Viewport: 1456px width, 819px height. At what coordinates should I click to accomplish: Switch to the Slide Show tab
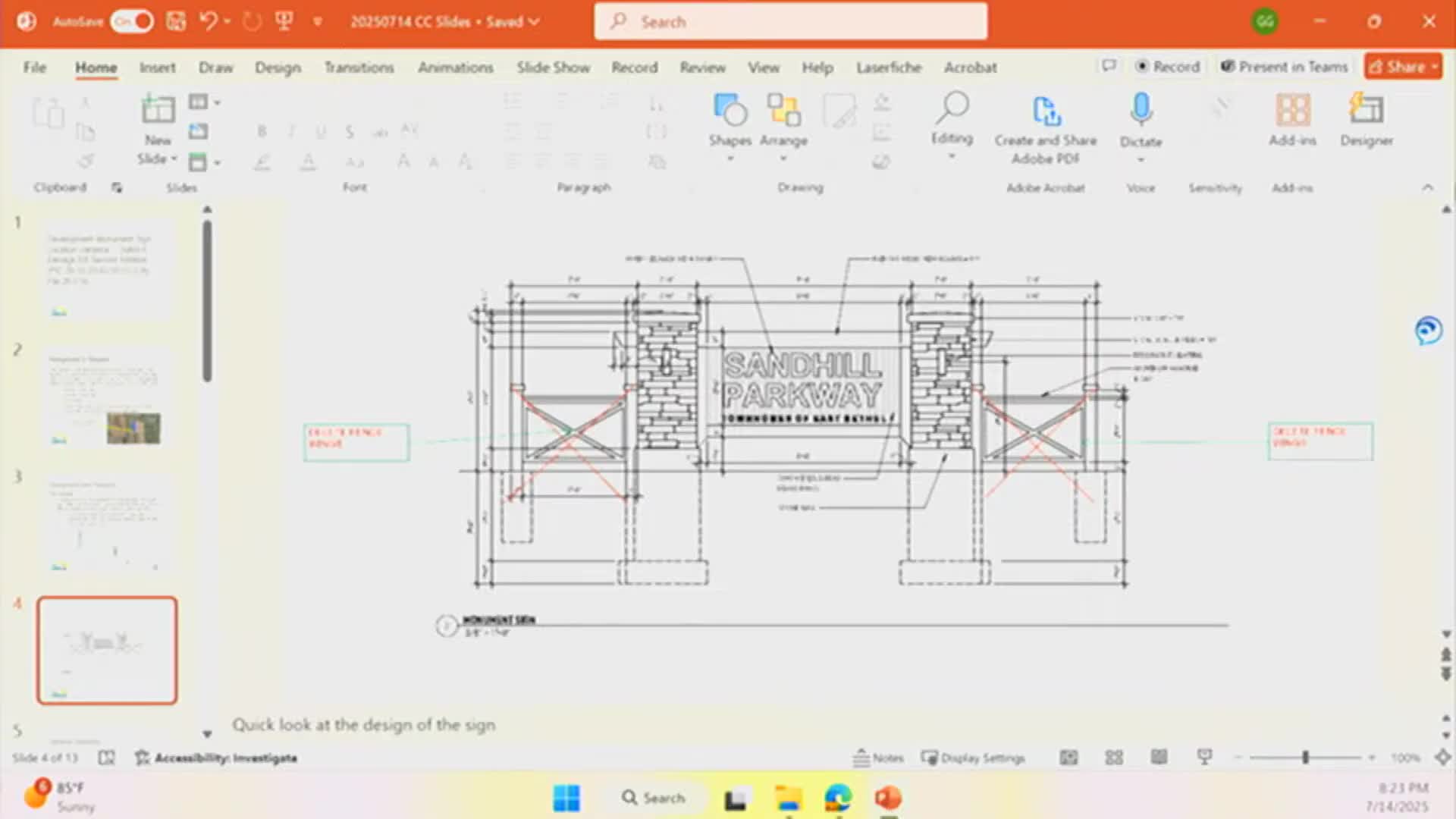click(553, 67)
